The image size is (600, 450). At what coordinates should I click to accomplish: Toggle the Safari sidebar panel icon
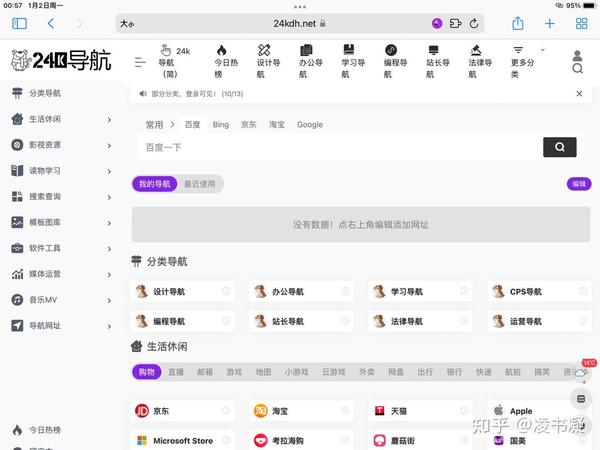point(19,24)
